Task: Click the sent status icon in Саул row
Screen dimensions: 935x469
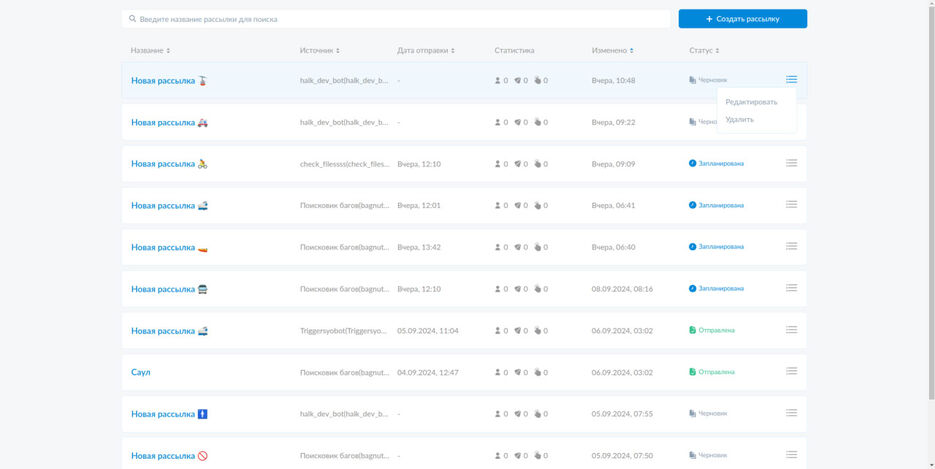Action: click(x=692, y=372)
